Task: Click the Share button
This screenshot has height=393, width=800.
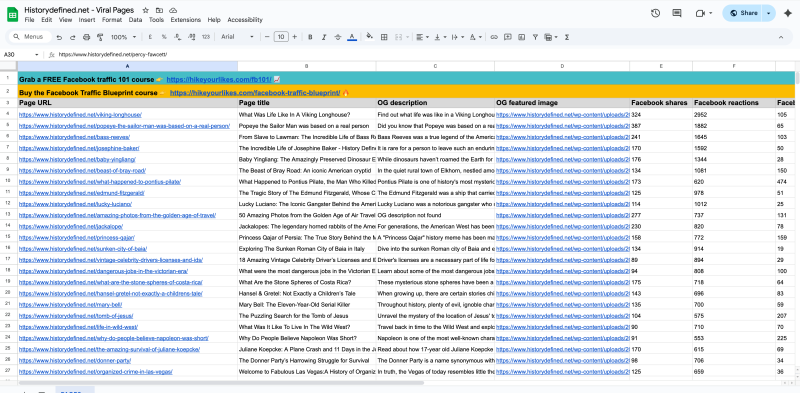Action: pyautogui.click(x=743, y=13)
